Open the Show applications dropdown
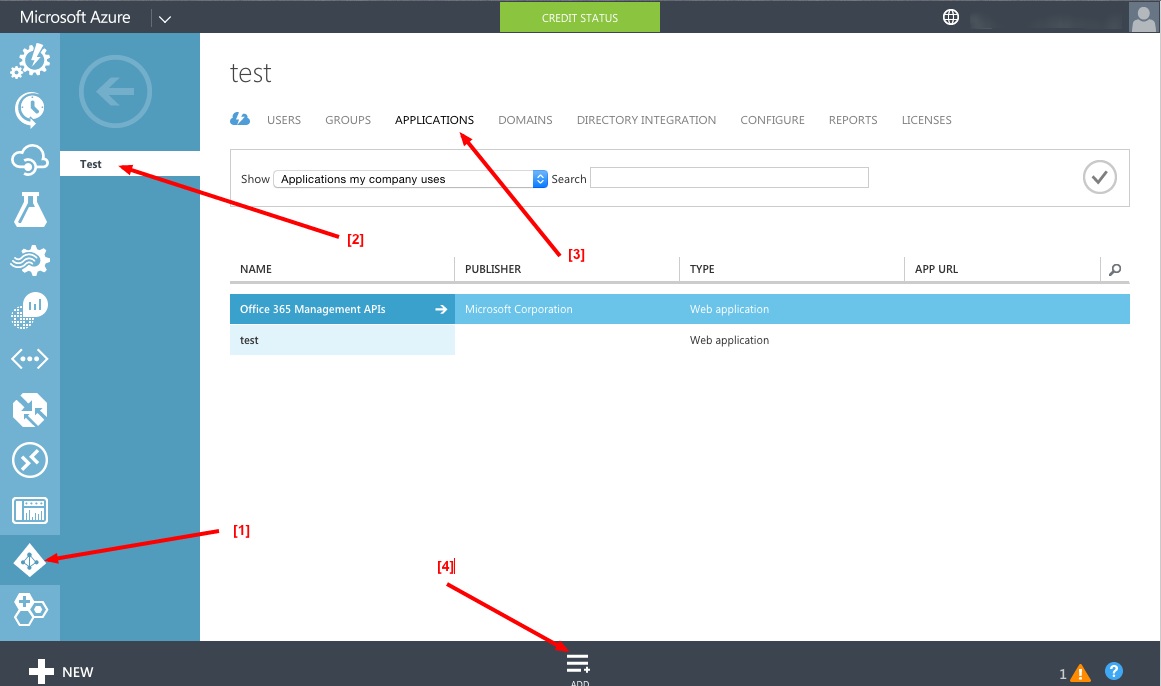Viewport: 1161px width, 686px height. point(411,179)
